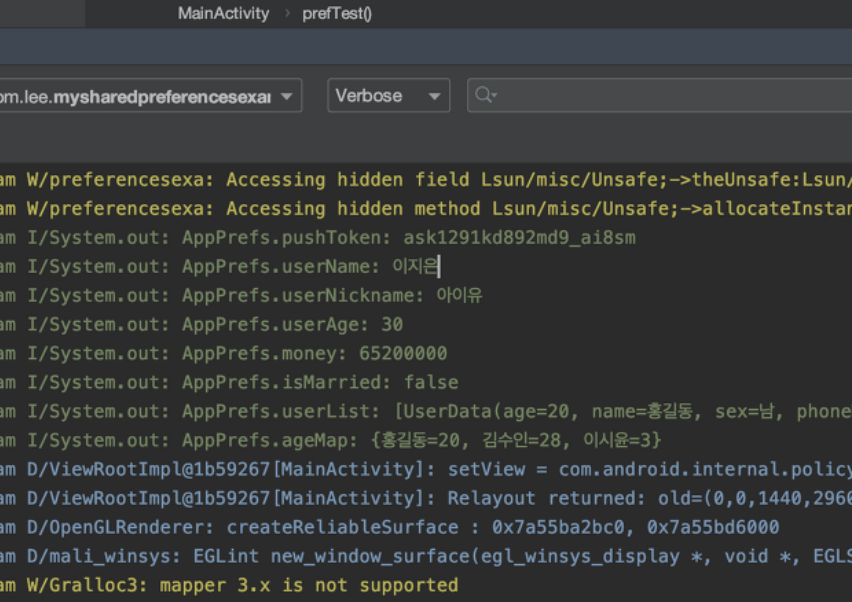Click the search magnifier icon in Logcat
The image size is (852, 602).
click(484, 95)
